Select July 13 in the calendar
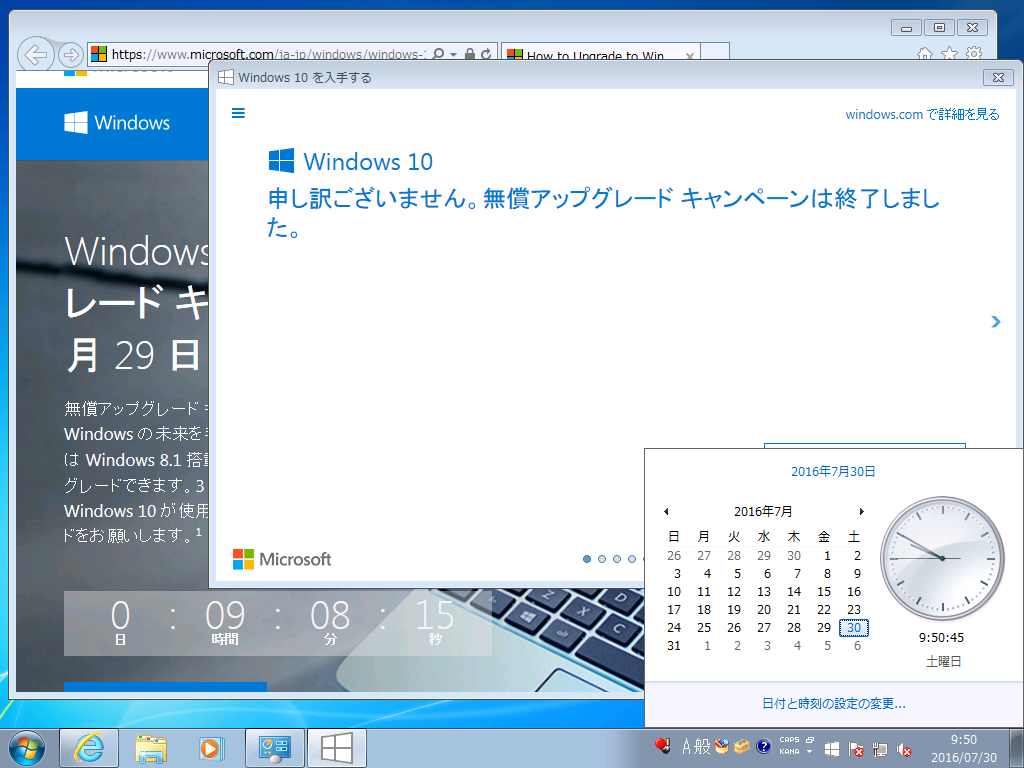This screenshot has width=1024, height=768. (x=764, y=592)
